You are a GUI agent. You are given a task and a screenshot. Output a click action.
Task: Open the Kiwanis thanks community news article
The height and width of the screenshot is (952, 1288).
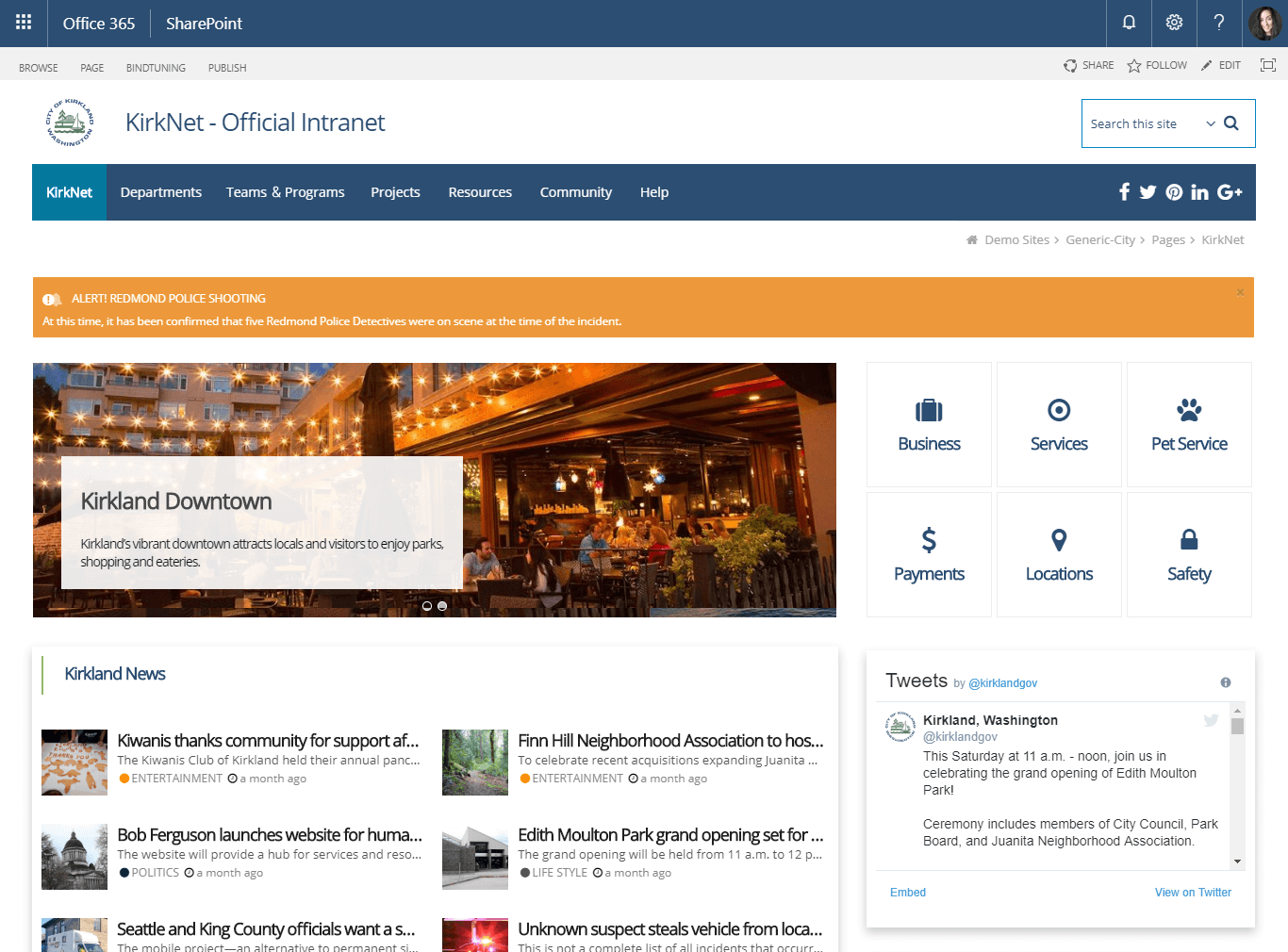coord(268,741)
